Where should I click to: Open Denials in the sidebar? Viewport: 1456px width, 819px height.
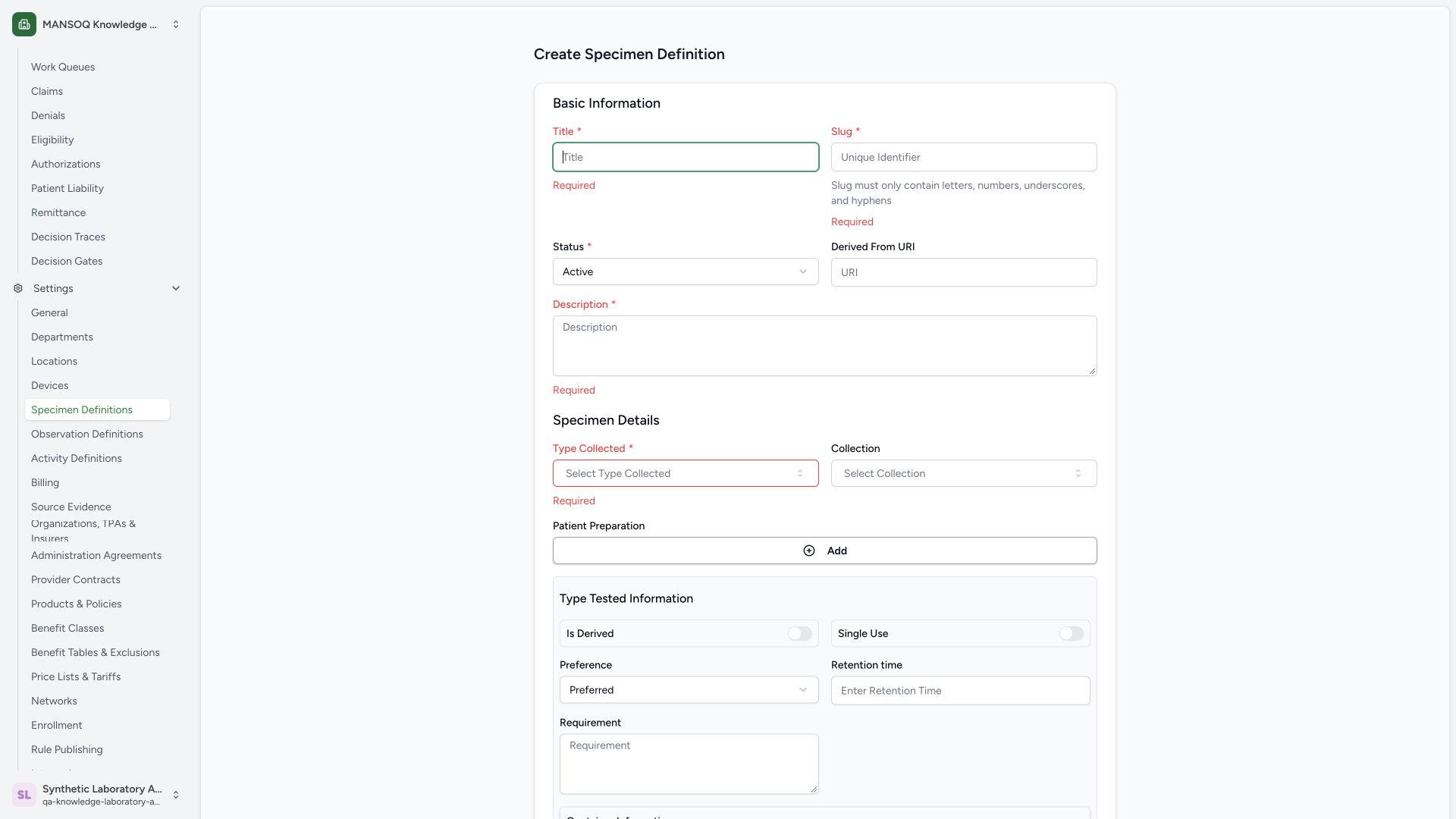pyautogui.click(x=48, y=115)
